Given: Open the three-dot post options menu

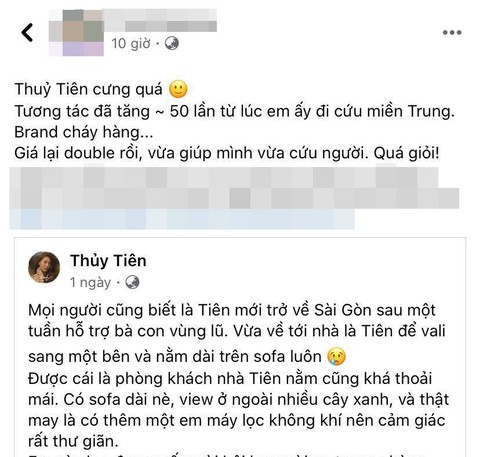Looking at the screenshot, I should [x=452, y=32].
